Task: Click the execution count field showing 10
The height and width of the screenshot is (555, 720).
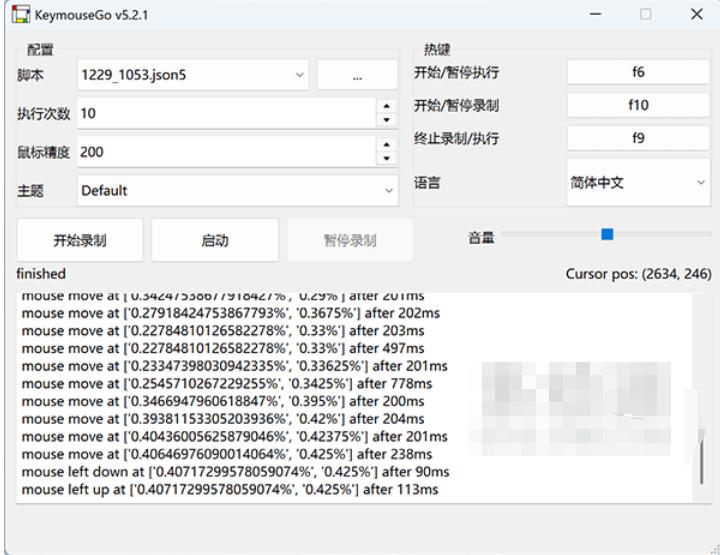Action: point(227,113)
